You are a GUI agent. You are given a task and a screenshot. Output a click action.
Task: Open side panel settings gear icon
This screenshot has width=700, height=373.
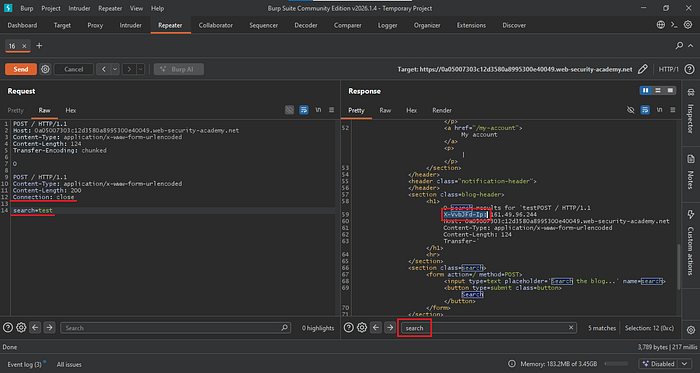(691, 330)
